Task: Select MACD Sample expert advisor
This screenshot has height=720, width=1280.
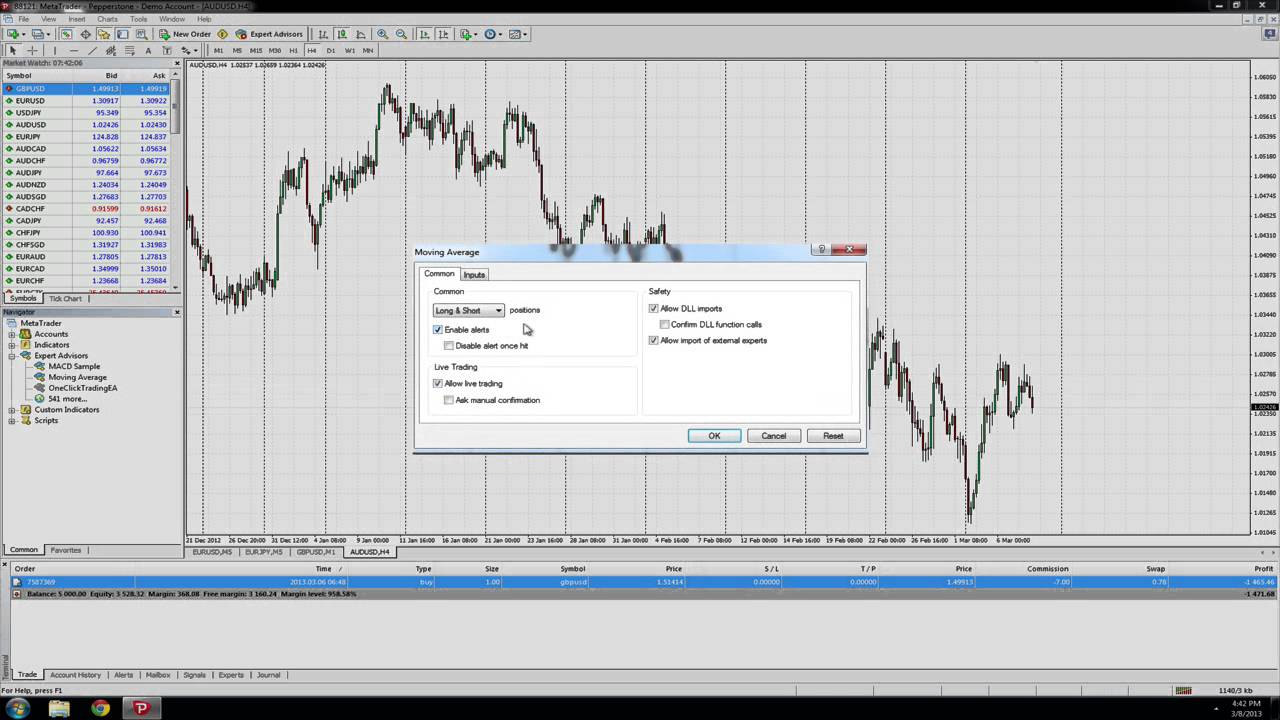Action: pyautogui.click(x=74, y=367)
